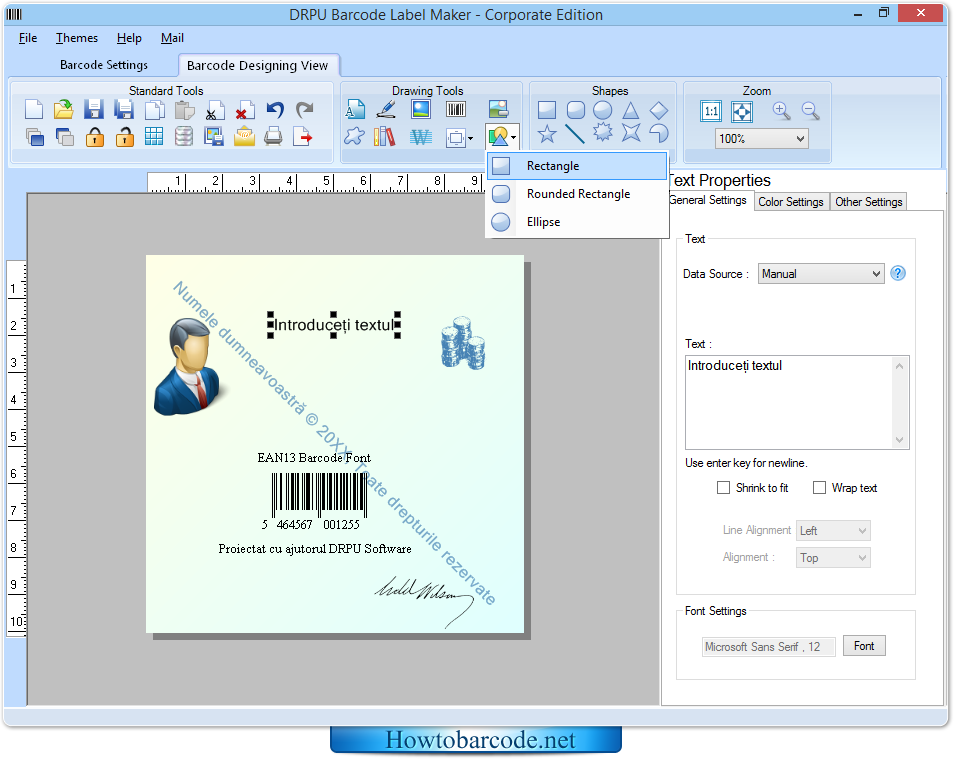Paste from the clipboard icon
The width and height of the screenshot is (954, 759).
pyautogui.click(x=184, y=110)
